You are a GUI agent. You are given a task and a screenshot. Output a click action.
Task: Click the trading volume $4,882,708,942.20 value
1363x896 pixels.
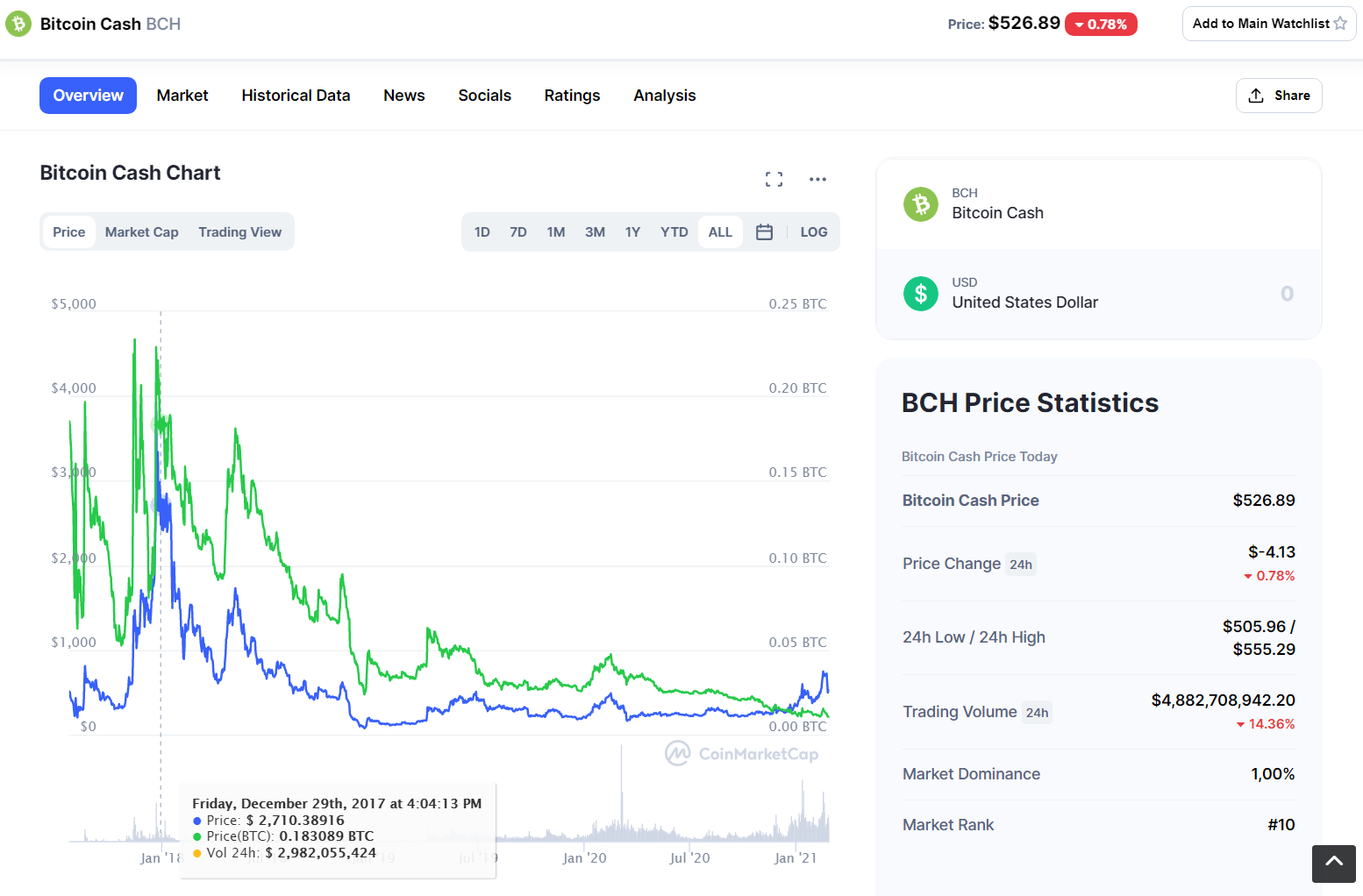point(1224,700)
